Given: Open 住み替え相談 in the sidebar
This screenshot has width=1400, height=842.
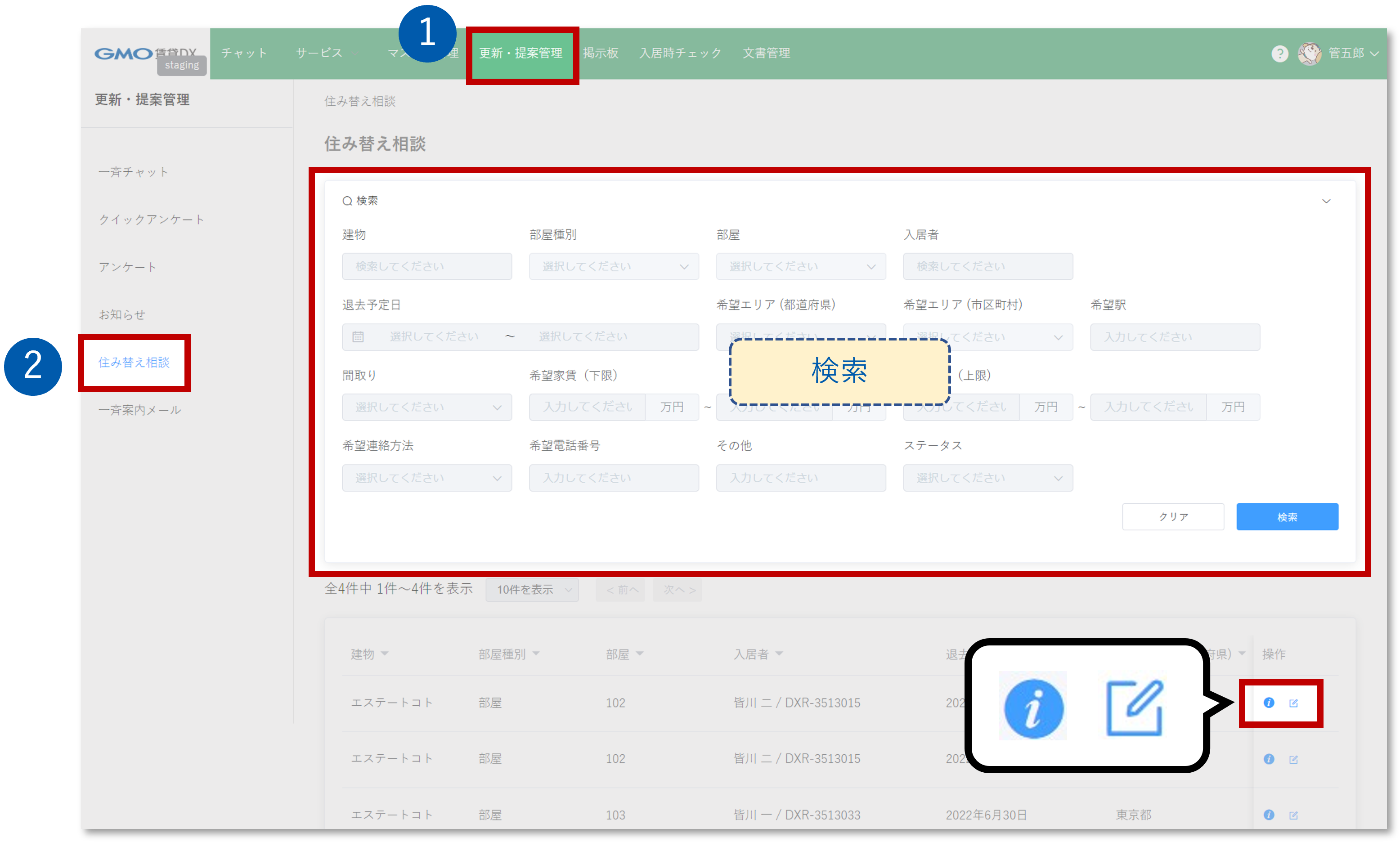Looking at the screenshot, I should tap(134, 363).
